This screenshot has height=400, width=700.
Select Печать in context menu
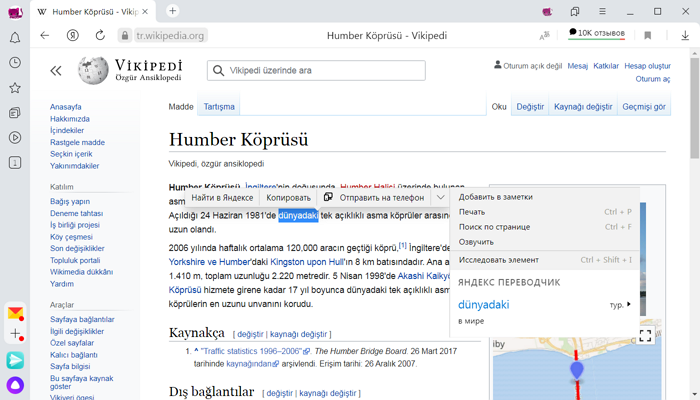coord(545,212)
